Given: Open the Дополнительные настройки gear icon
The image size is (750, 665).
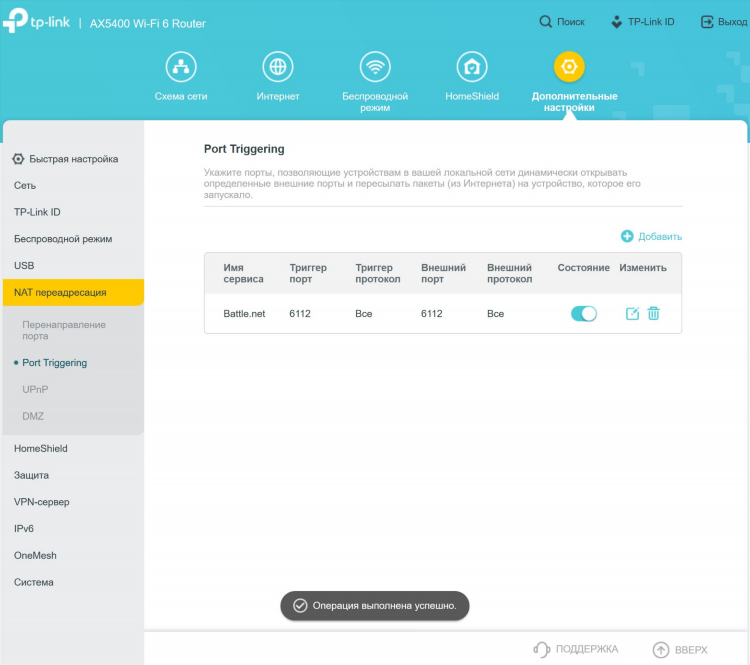Looking at the screenshot, I should [x=569, y=66].
